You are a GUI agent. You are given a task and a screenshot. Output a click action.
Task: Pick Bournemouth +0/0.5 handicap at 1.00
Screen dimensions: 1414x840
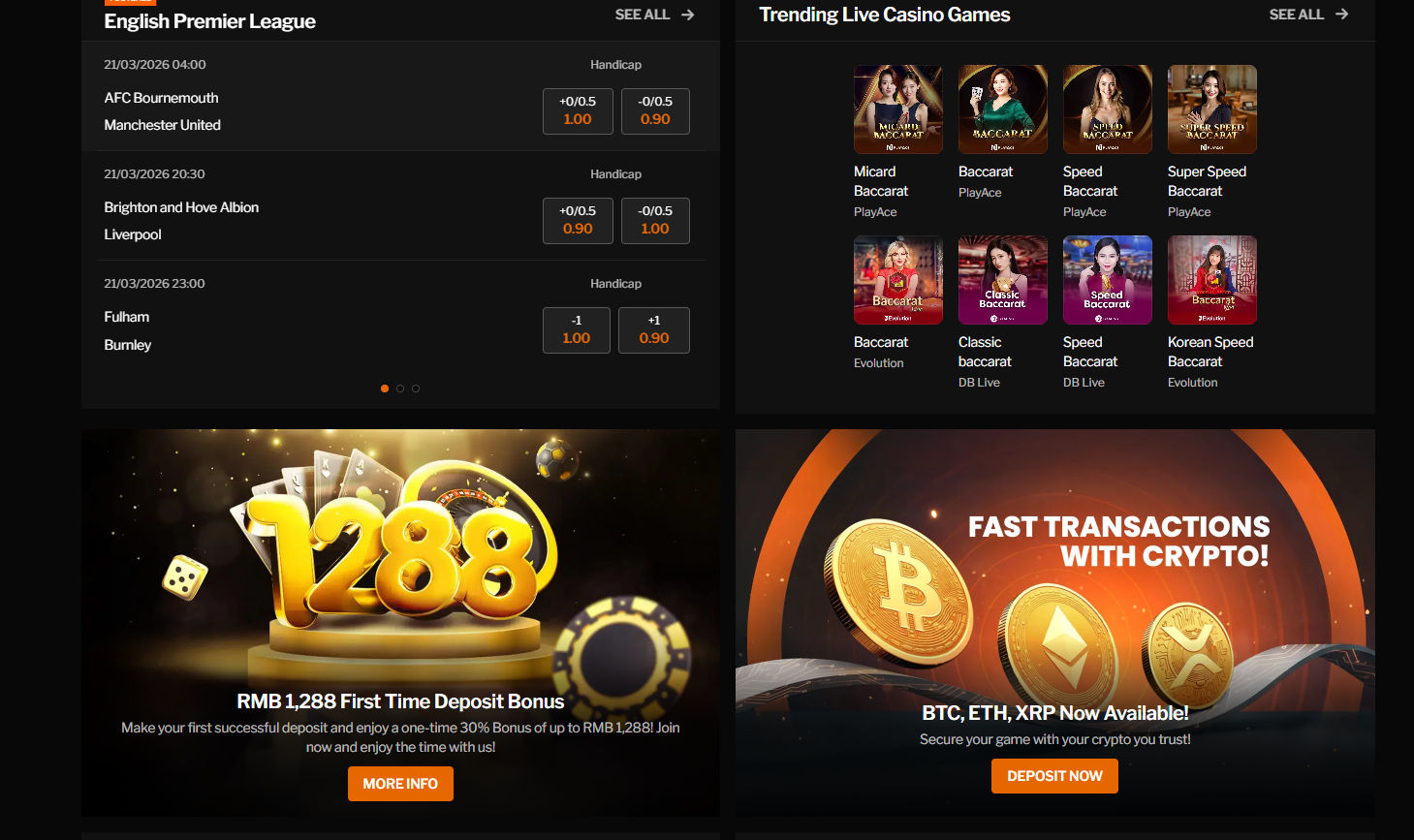coord(578,110)
